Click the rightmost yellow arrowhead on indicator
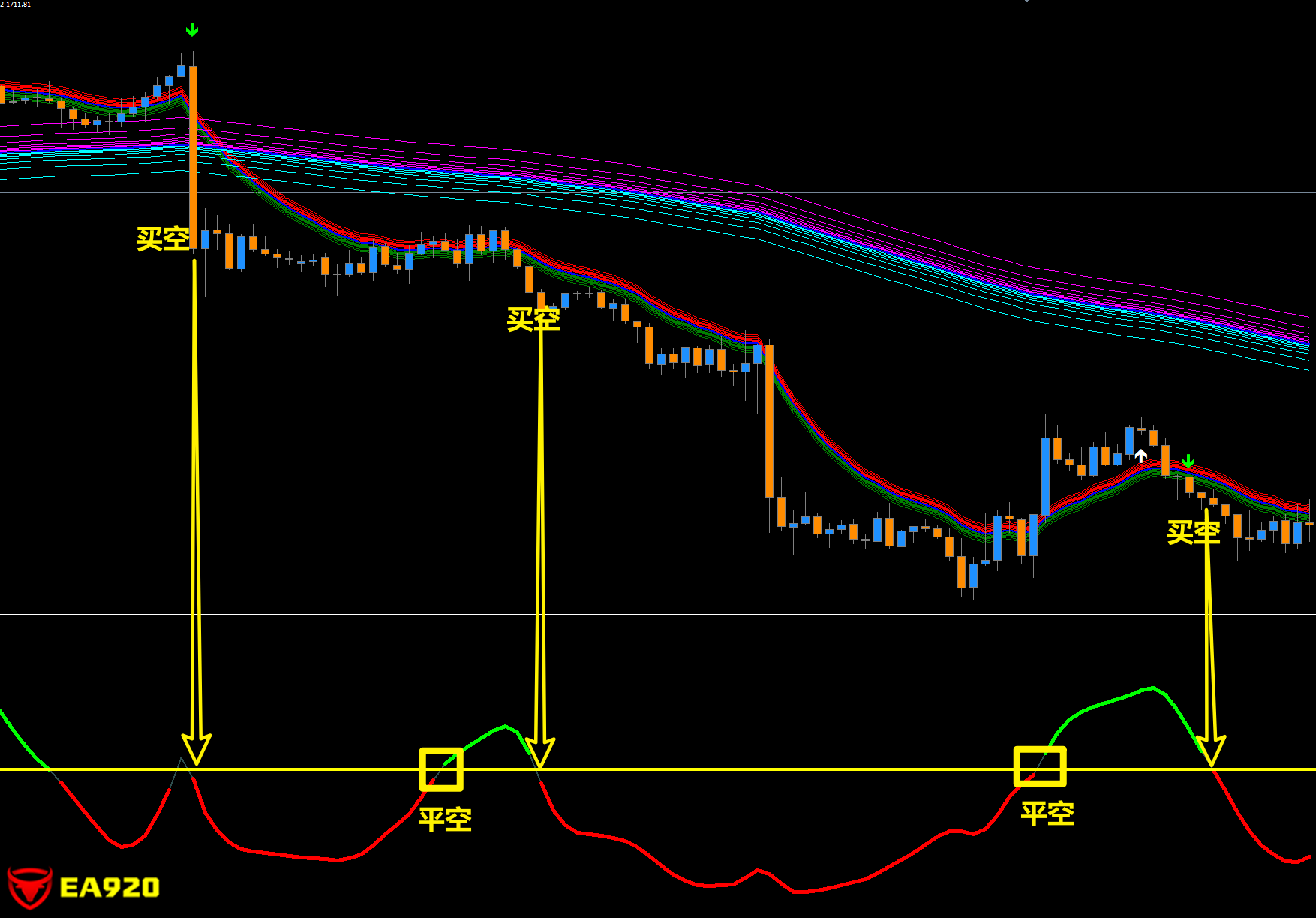 click(1210, 751)
